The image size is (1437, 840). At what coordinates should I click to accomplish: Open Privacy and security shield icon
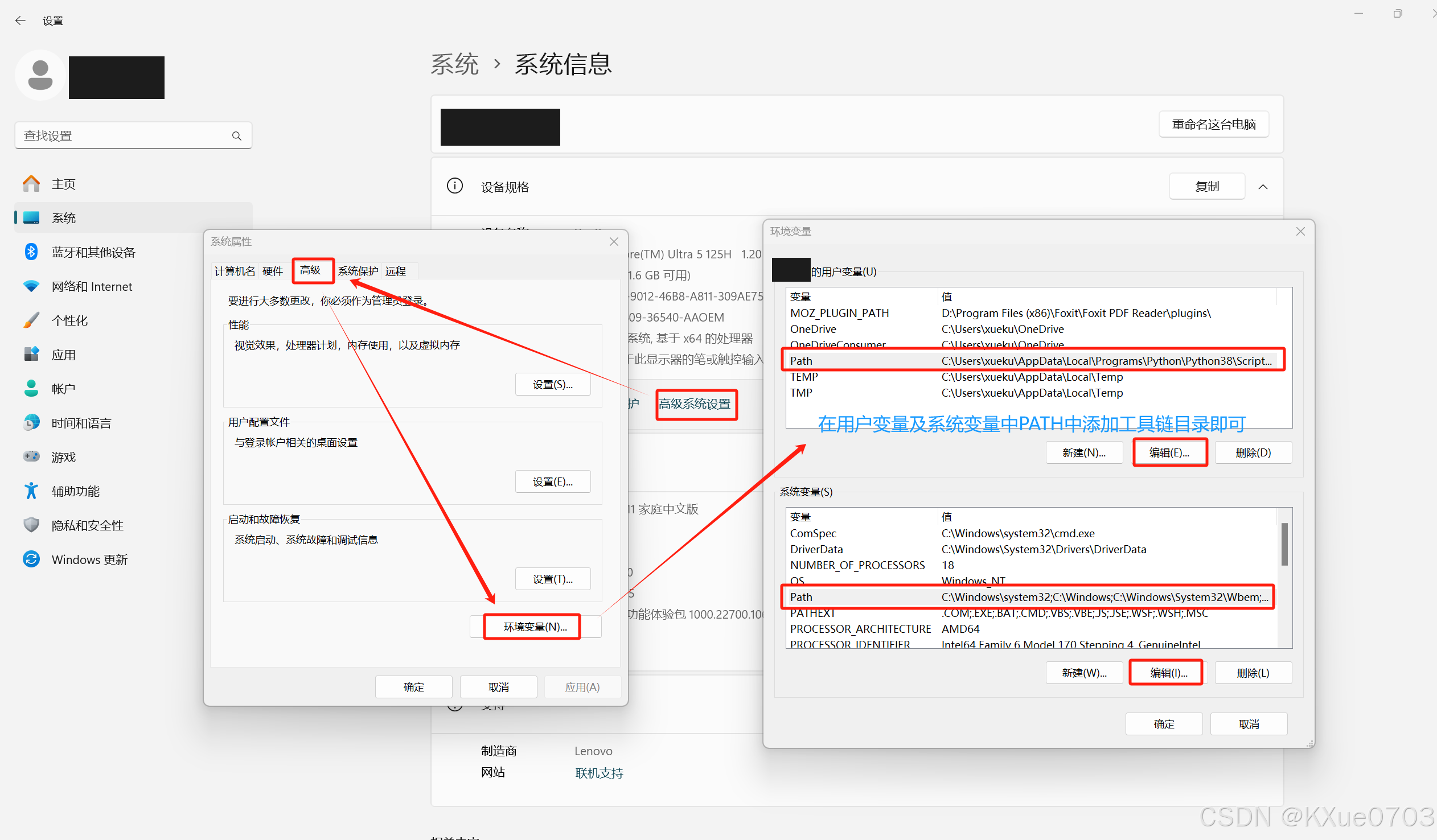point(31,525)
